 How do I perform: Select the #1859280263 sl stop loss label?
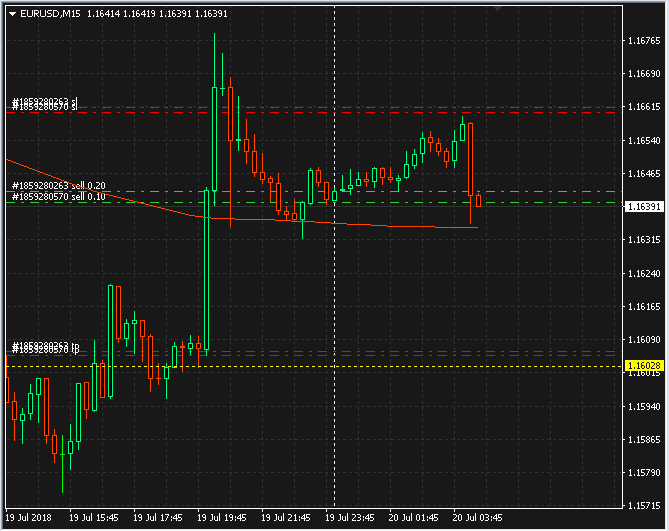click(44, 102)
